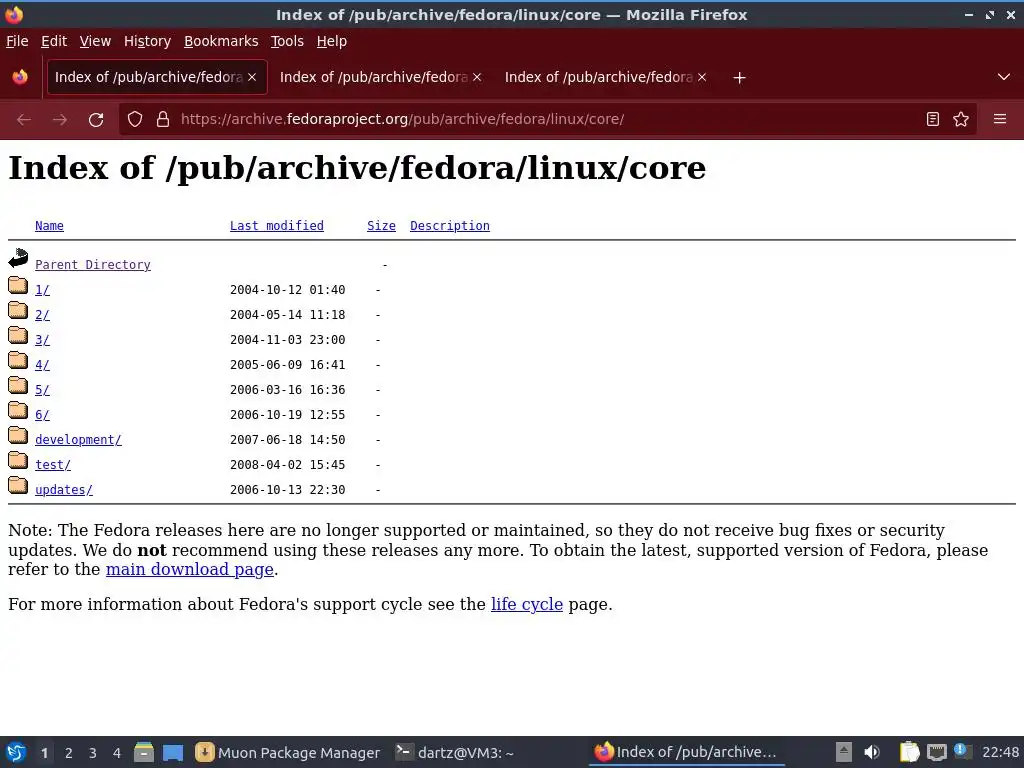Sort listing by Name column
Screen dimensions: 1024x768
point(49,226)
